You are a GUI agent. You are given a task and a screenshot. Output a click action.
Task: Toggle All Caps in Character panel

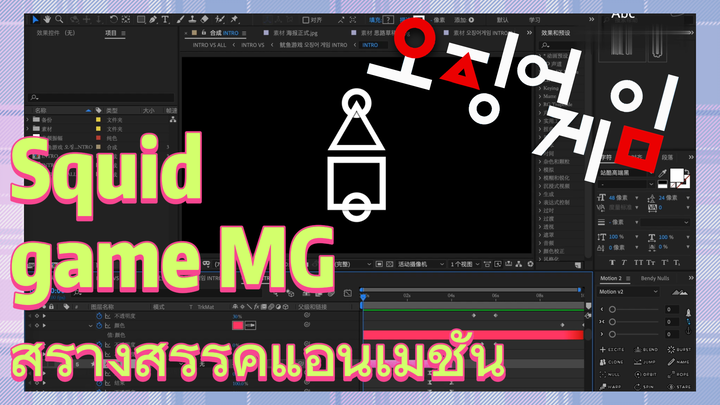click(638, 263)
